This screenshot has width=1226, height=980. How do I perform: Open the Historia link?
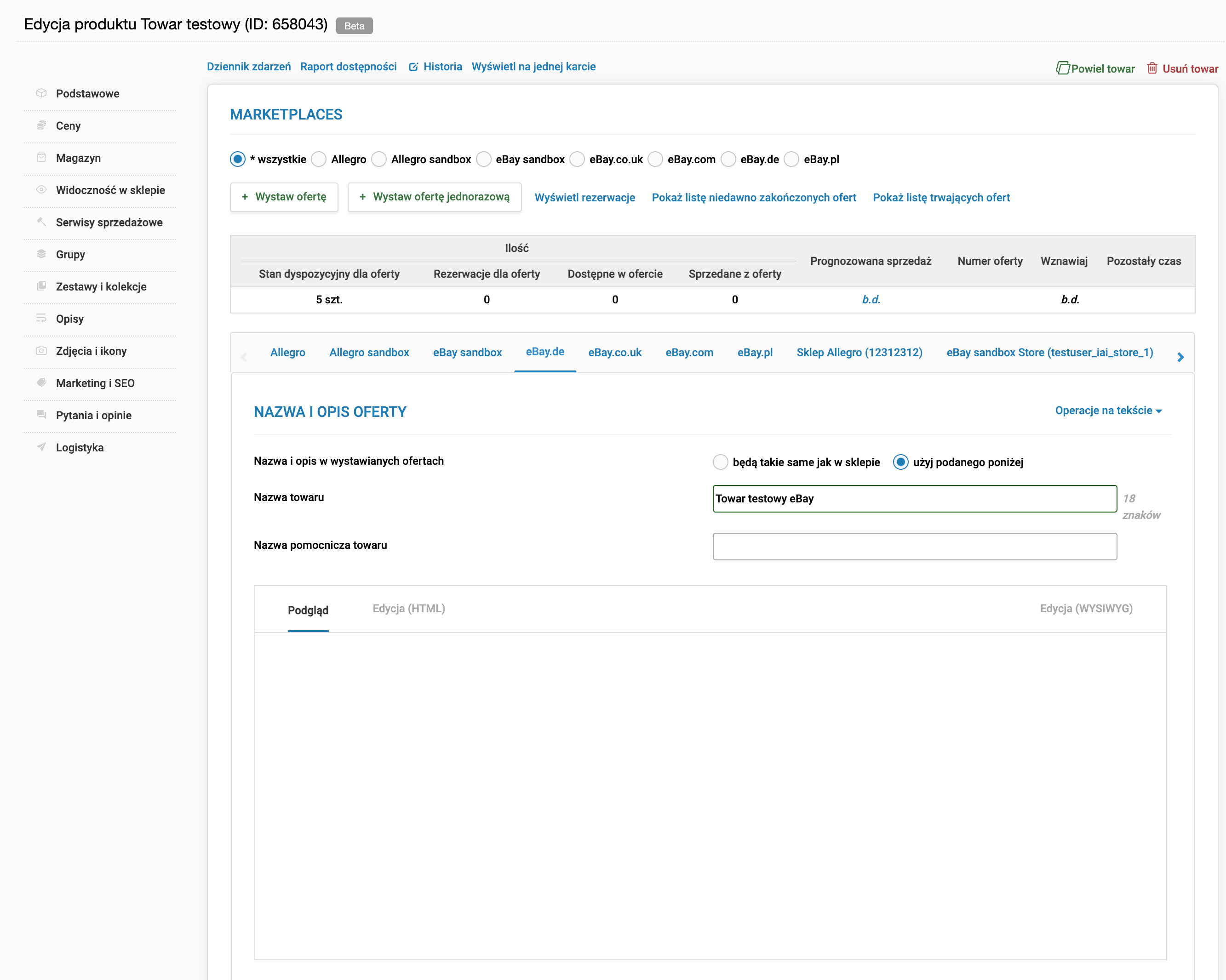click(x=442, y=67)
